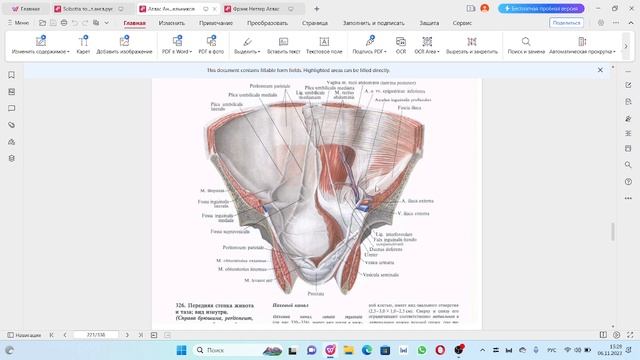The height and width of the screenshot is (360, 640).
Task: Open the Comments panel in the left sidebar
Action: coord(11,108)
